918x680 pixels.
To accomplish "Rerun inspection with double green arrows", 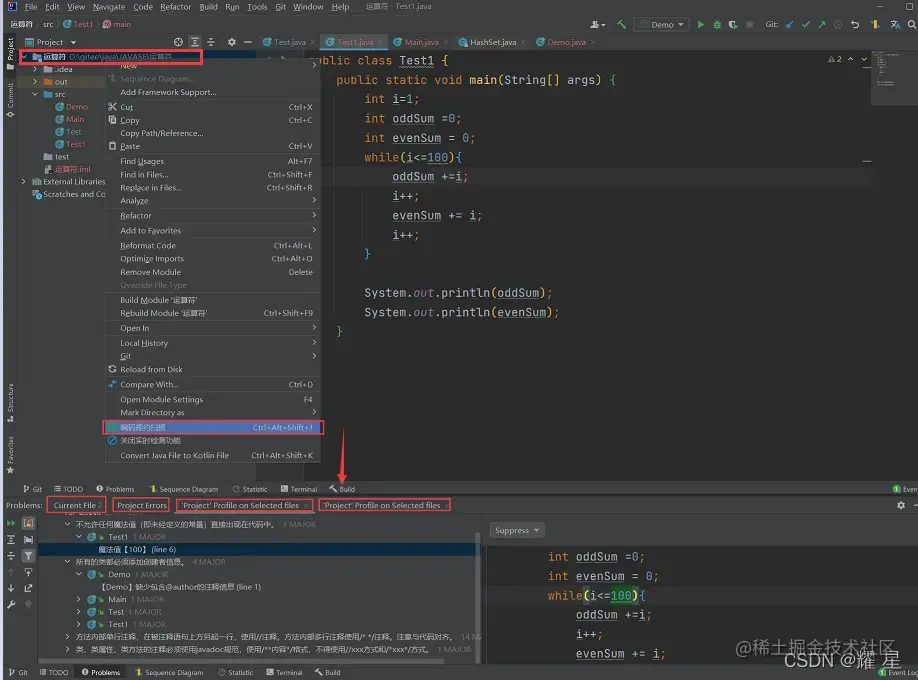I will coord(11,523).
